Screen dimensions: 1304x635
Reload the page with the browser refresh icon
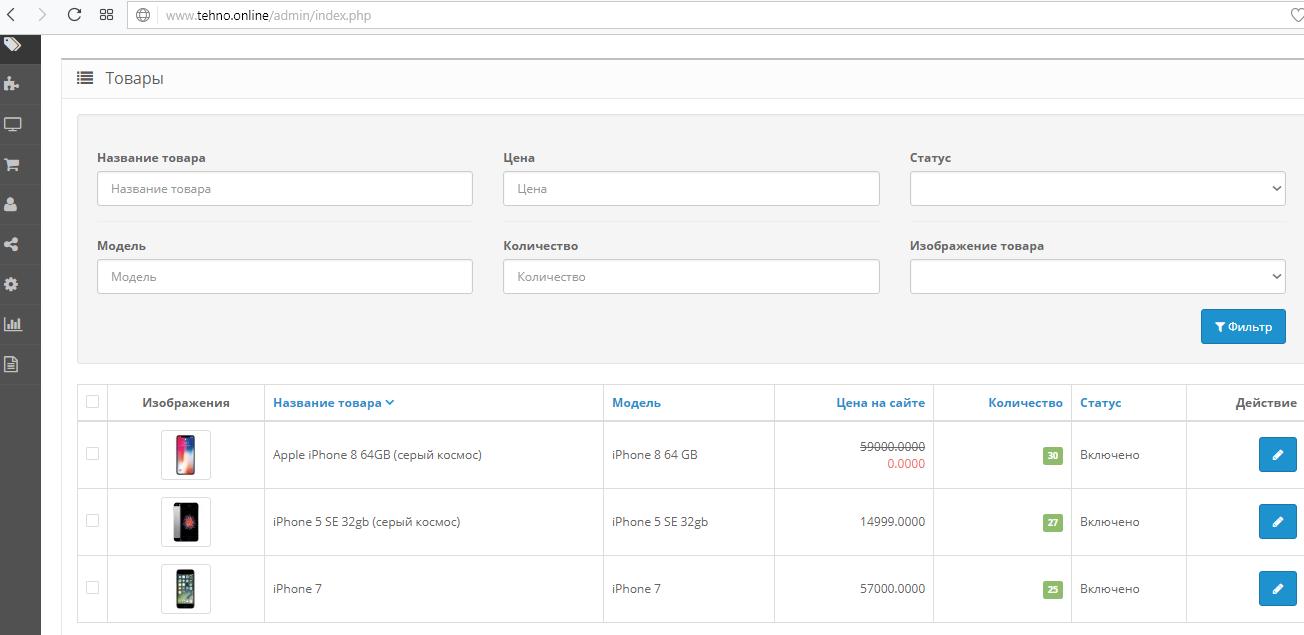[x=74, y=15]
